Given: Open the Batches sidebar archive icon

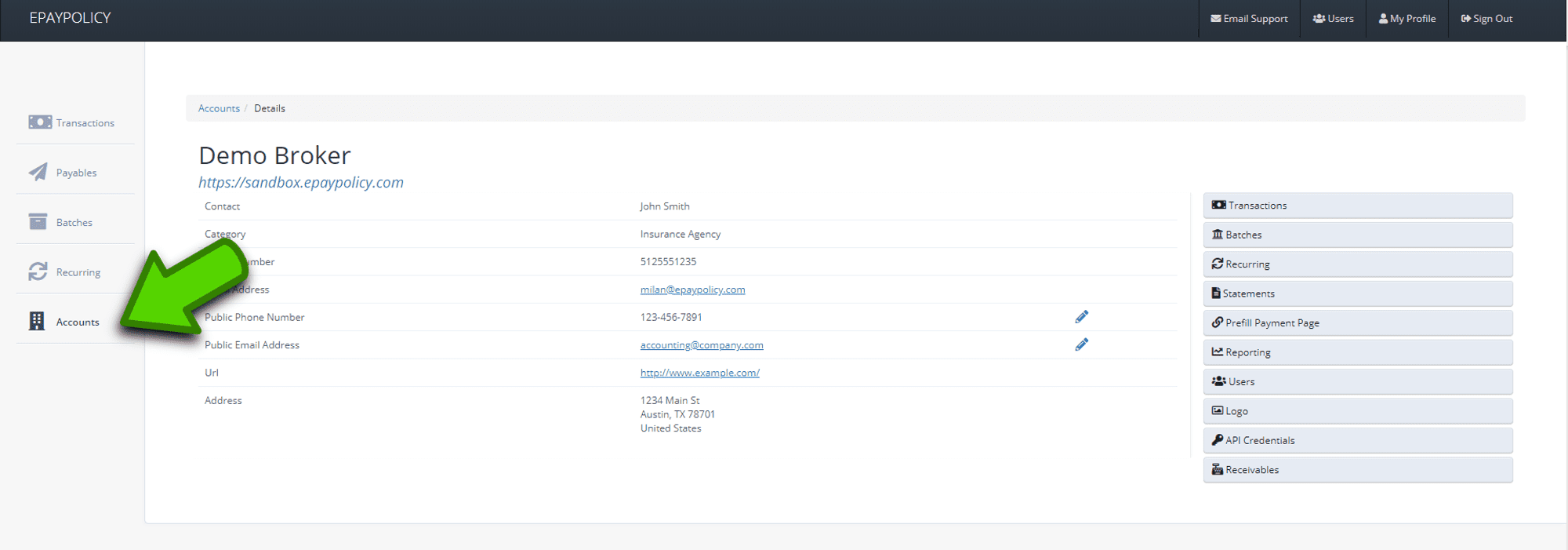Looking at the screenshot, I should (38, 222).
